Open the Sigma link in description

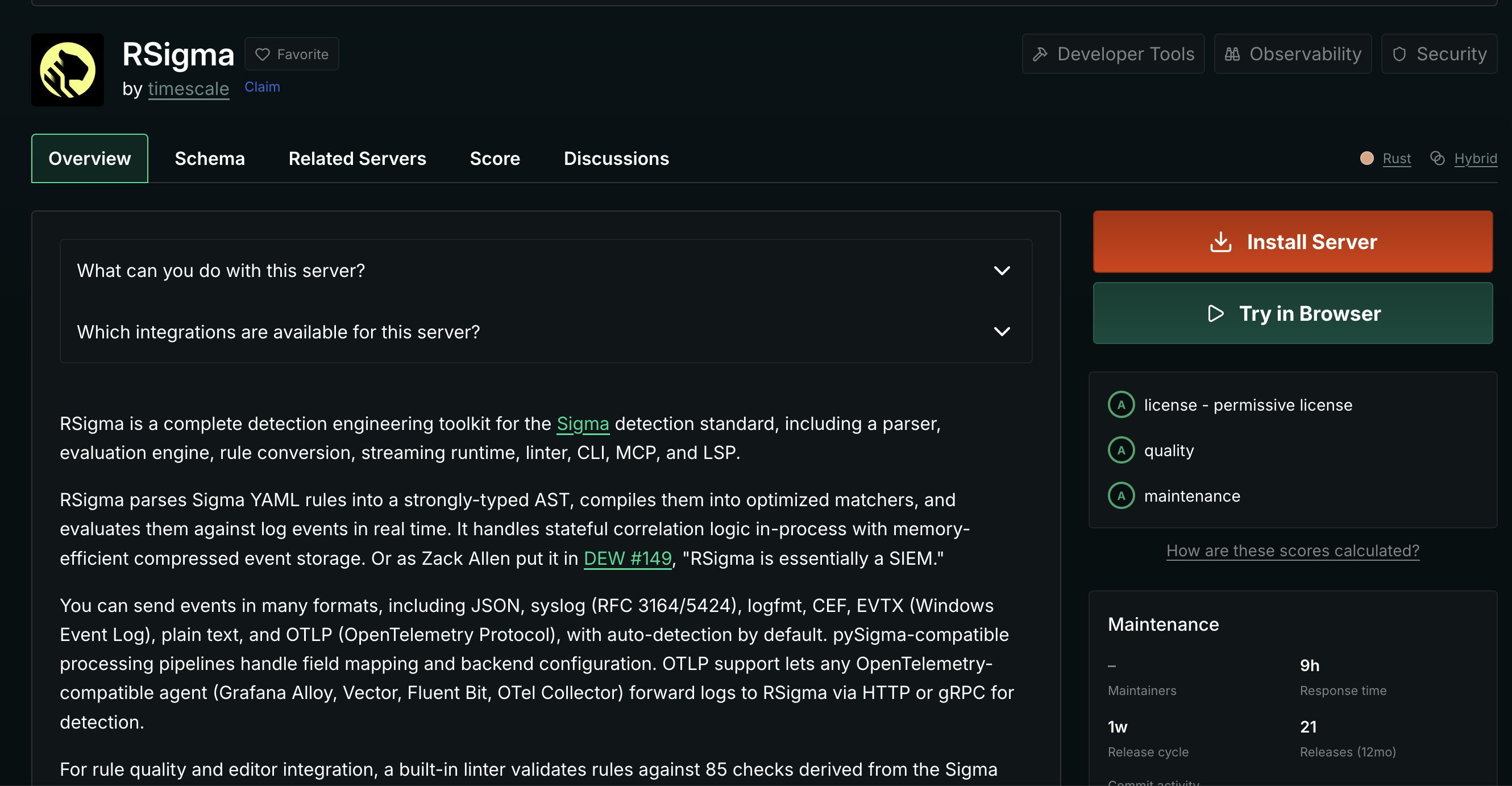pos(583,424)
